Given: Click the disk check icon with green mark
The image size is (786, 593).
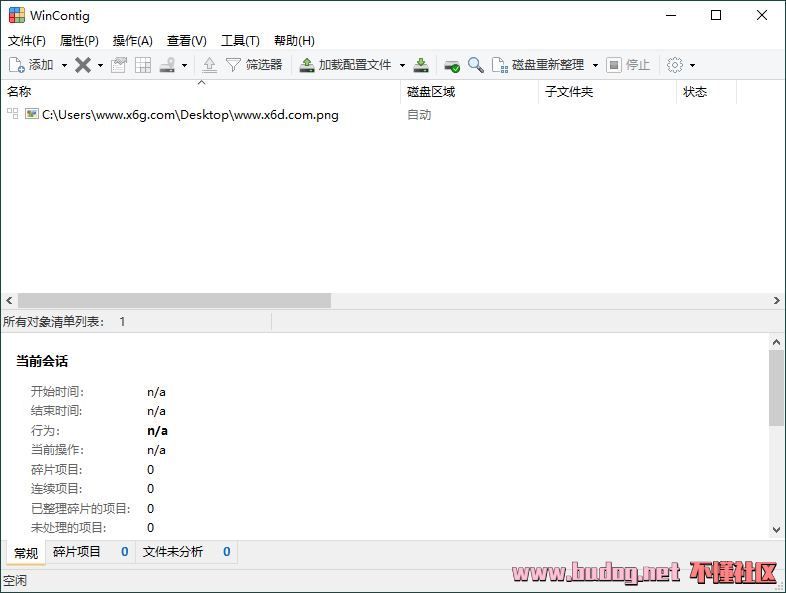Looking at the screenshot, I should tap(452, 65).
